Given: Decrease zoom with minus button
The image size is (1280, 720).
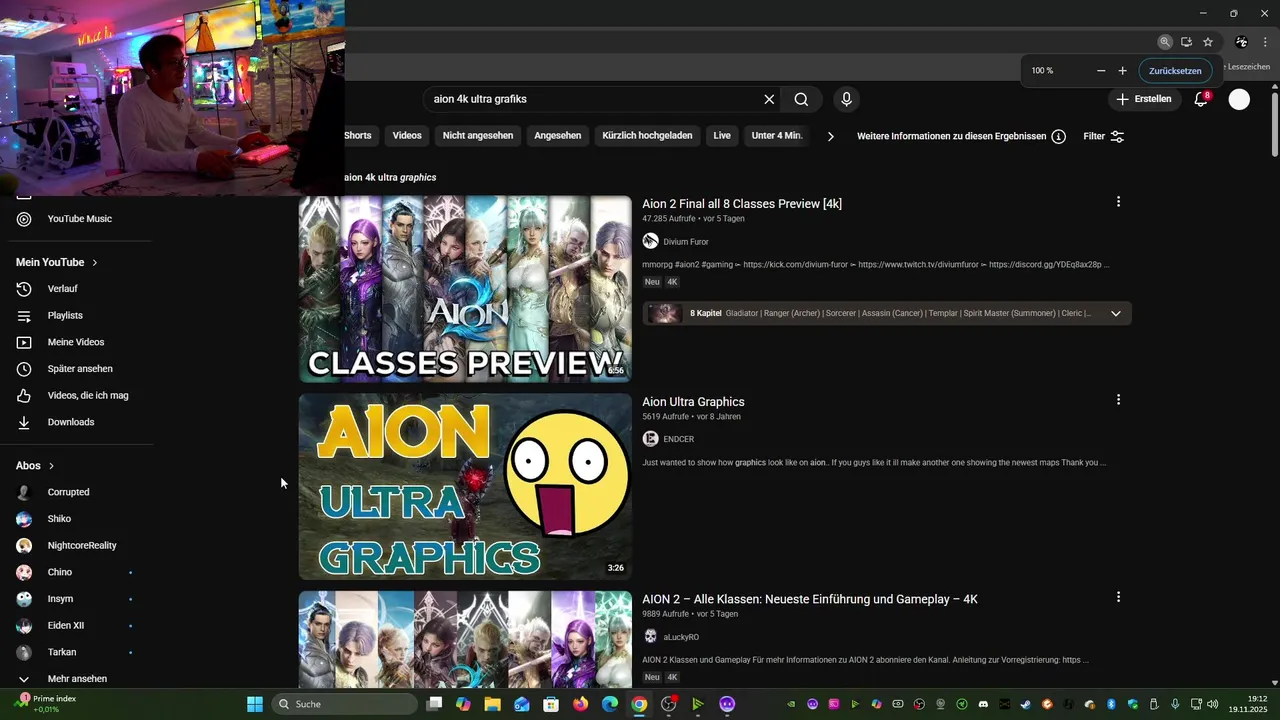Looking at the screenshot, I should [1101, 71].
